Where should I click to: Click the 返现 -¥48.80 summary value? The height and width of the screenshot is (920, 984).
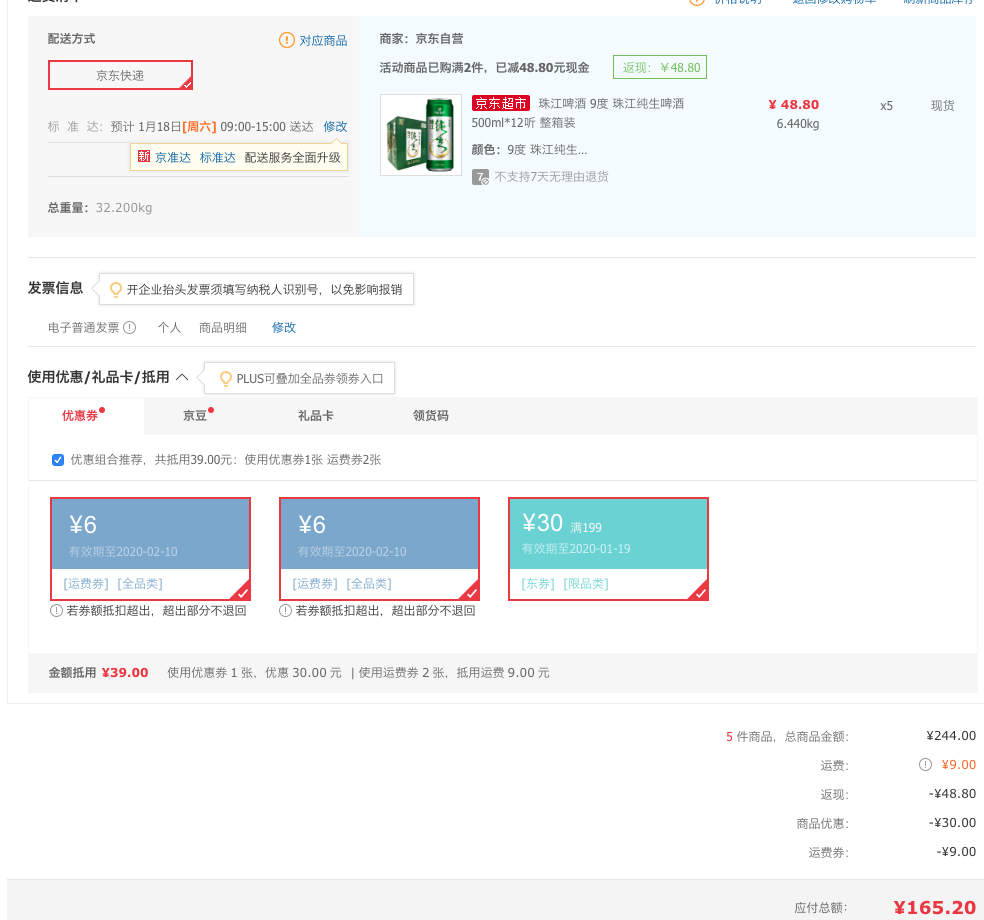coord(952,794)
